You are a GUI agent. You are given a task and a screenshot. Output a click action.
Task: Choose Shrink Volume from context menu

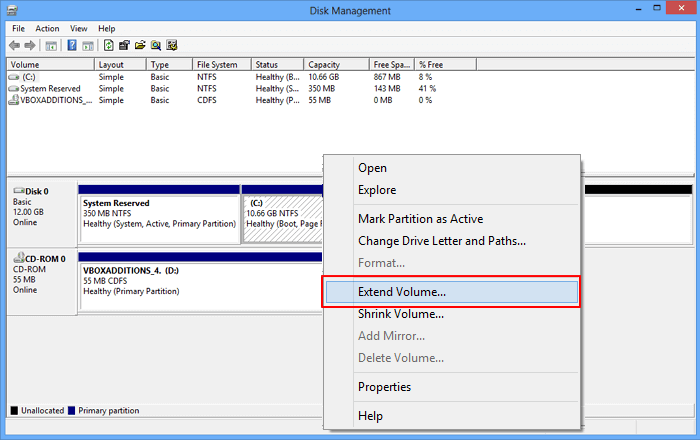tap(400, 314)
